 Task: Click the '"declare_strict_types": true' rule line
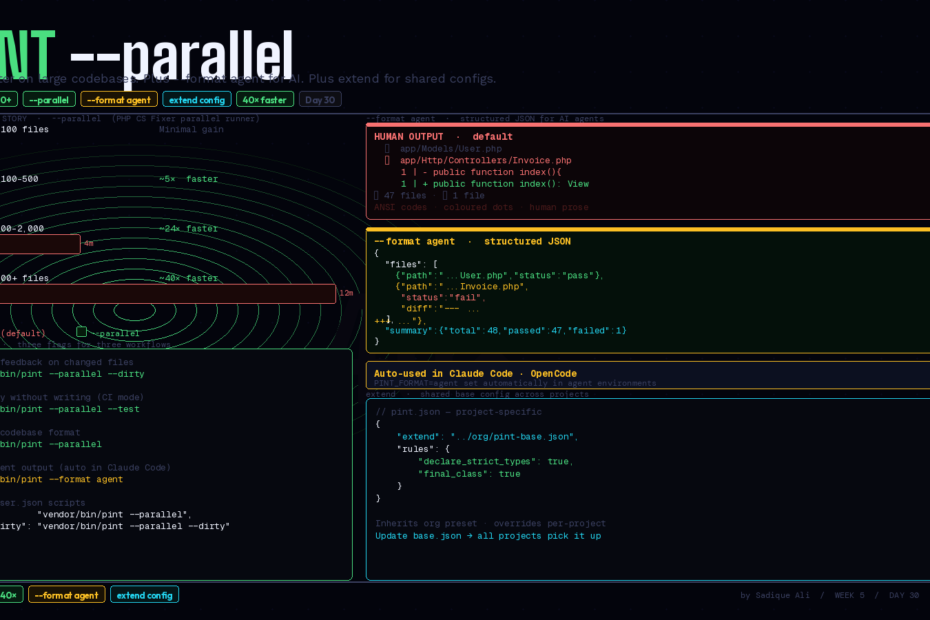[494, 461]
